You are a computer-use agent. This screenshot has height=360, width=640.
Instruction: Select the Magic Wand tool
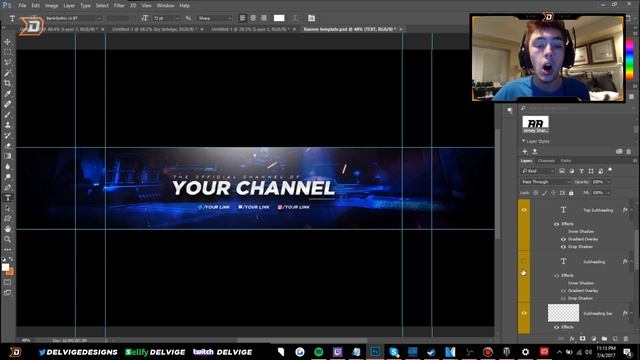tap(7, 73)
